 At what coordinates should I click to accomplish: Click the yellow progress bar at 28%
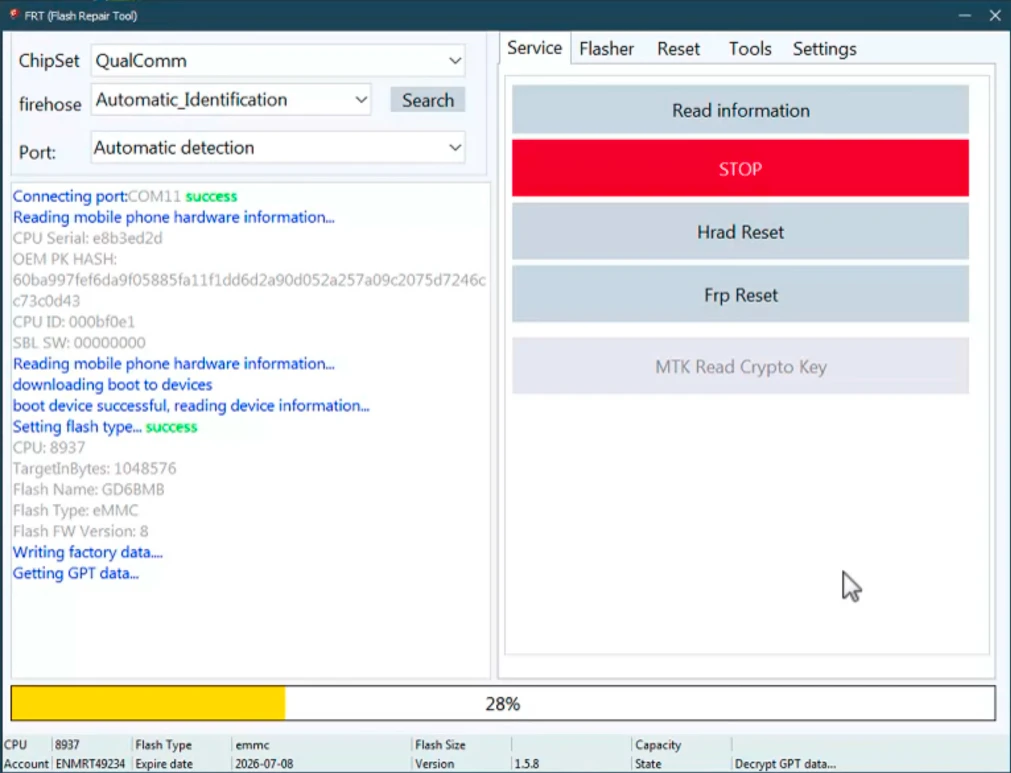pyautogui.click(x=148, y=704)
